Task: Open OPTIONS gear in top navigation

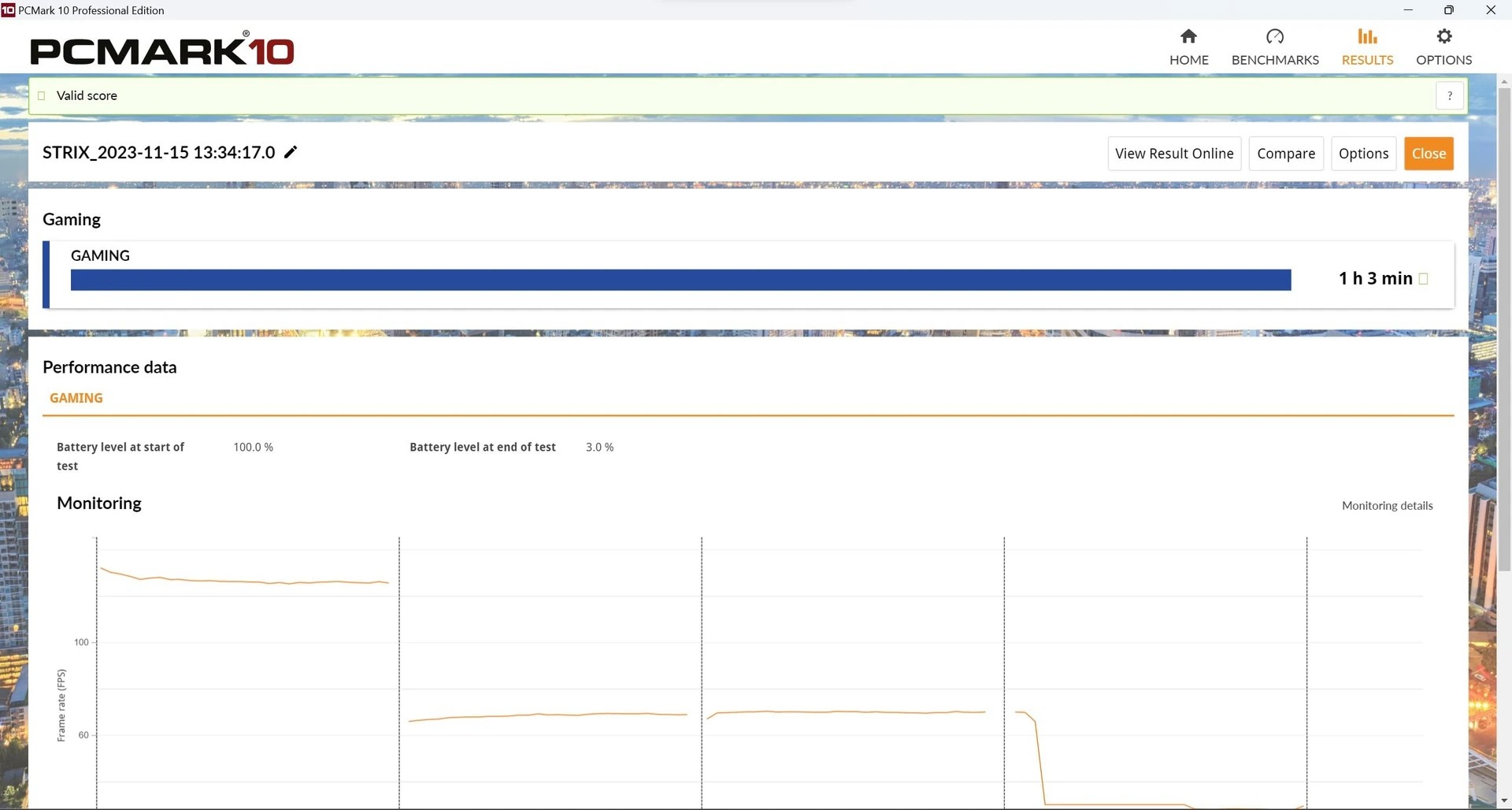Action: click(x=1443, y=37)
